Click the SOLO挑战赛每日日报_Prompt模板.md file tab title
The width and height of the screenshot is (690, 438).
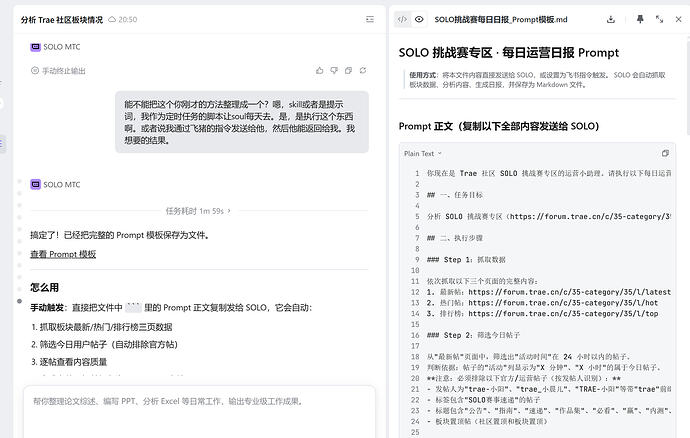501,19
